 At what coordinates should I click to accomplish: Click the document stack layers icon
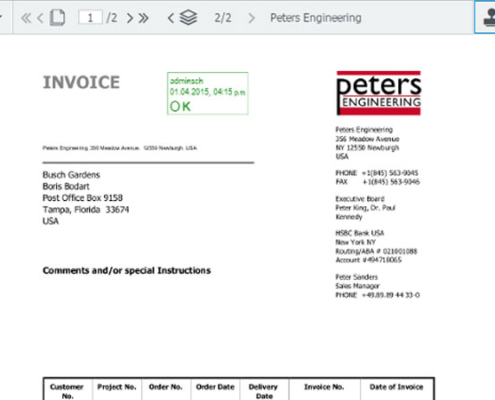coord(188,18)
